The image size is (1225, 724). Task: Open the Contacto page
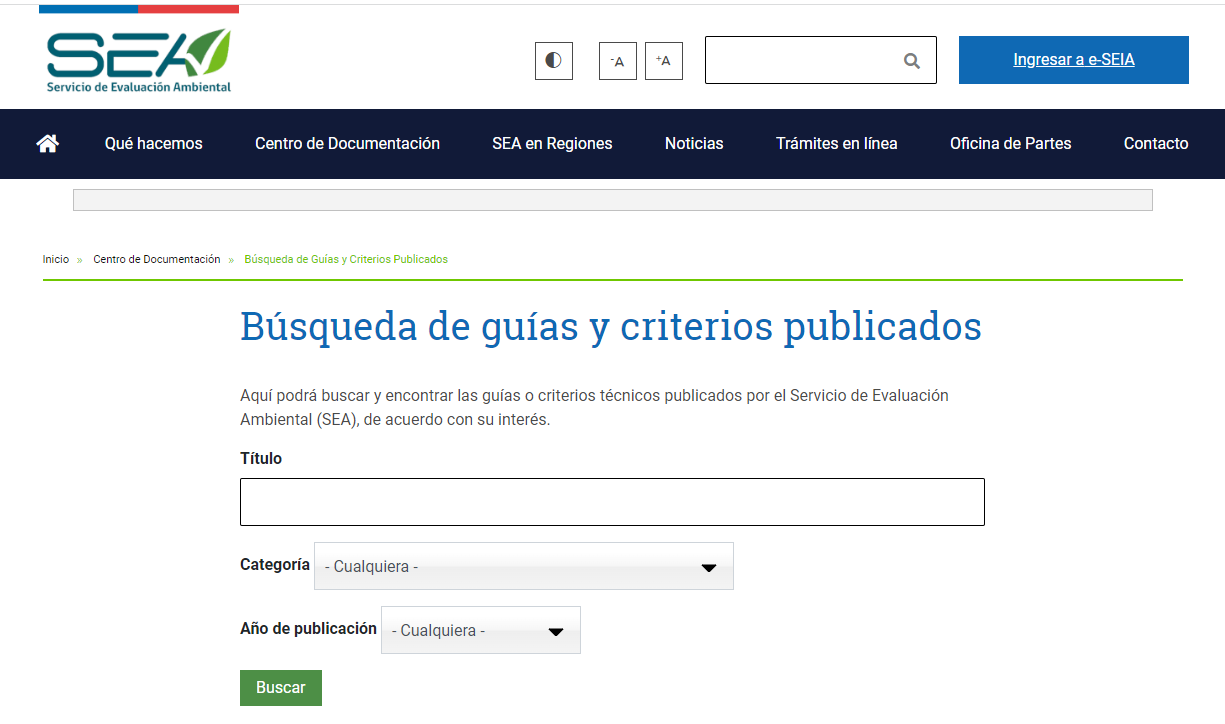(x=1155, y=144)
